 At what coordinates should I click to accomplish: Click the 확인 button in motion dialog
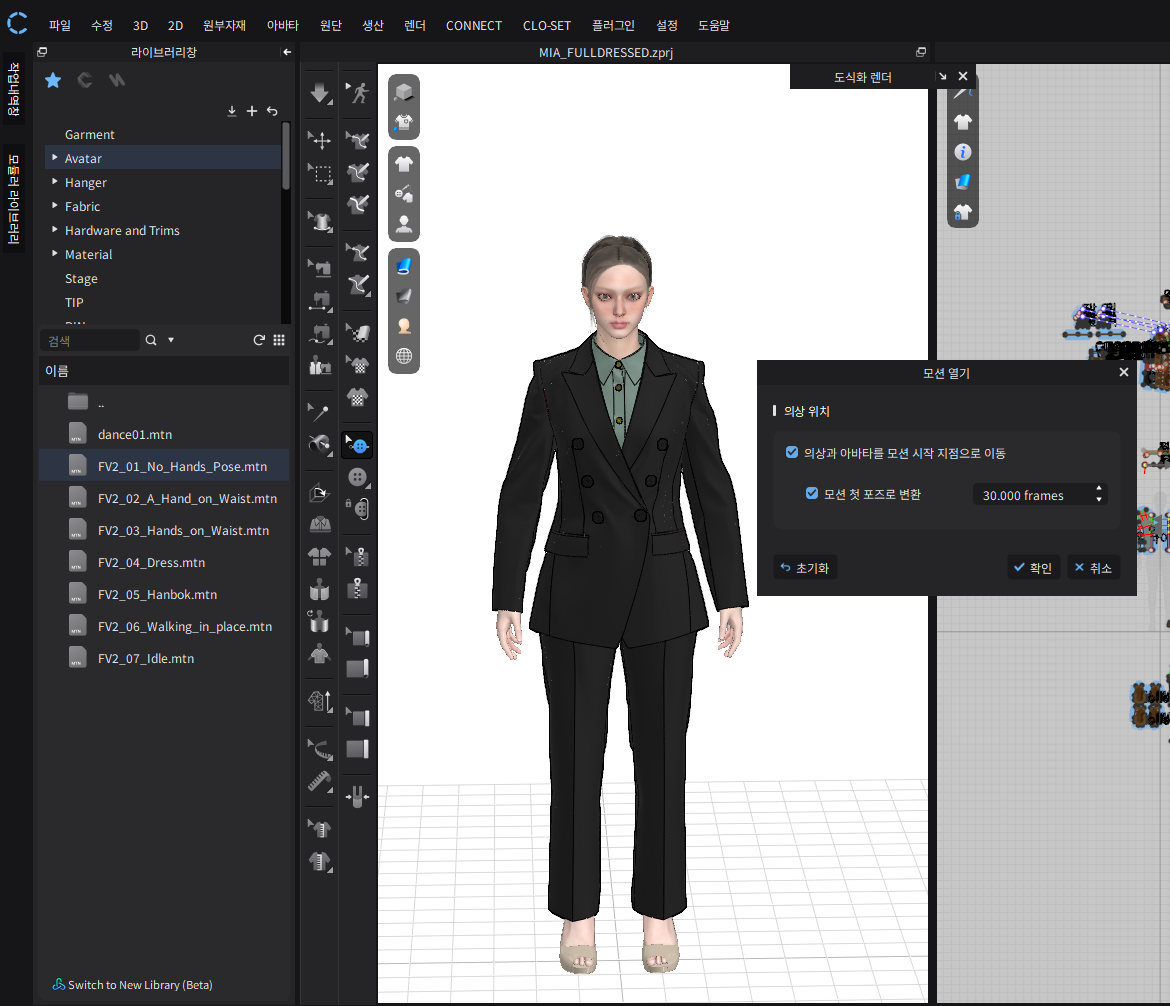1033,568
